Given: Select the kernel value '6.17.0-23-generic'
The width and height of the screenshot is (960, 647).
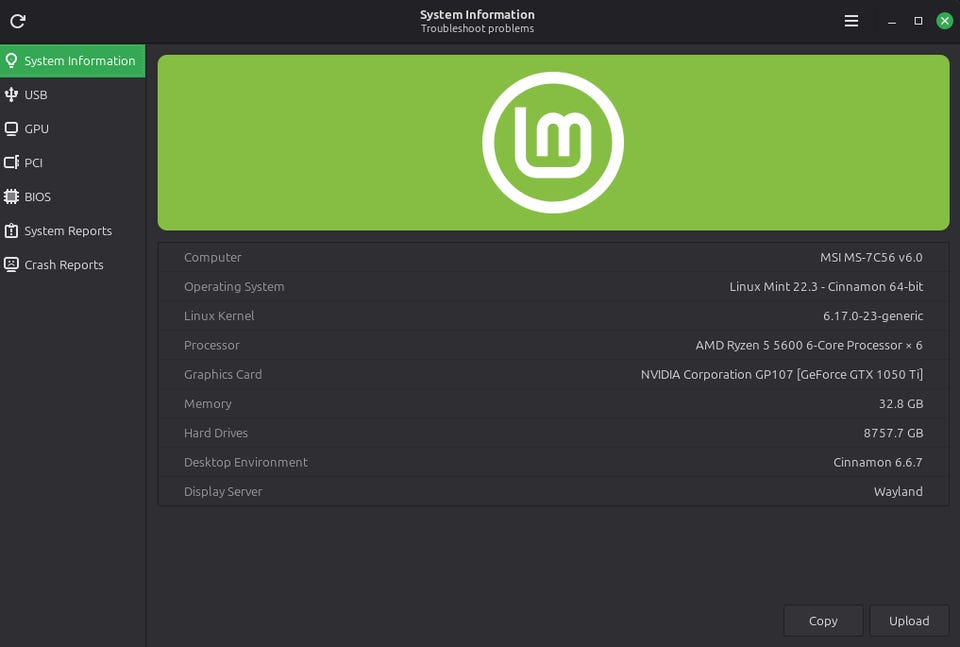Looking at the screenshot, I should (x=873, y=316).
